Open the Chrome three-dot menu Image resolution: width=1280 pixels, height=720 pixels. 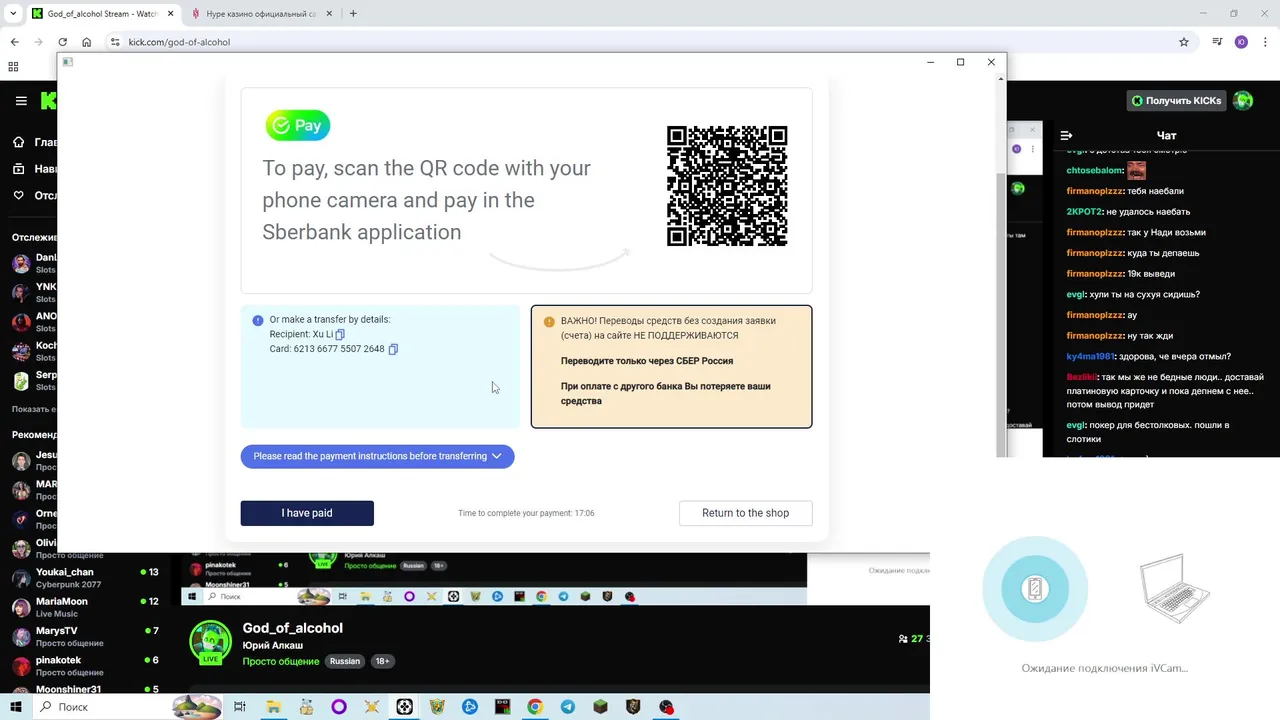1265,42
